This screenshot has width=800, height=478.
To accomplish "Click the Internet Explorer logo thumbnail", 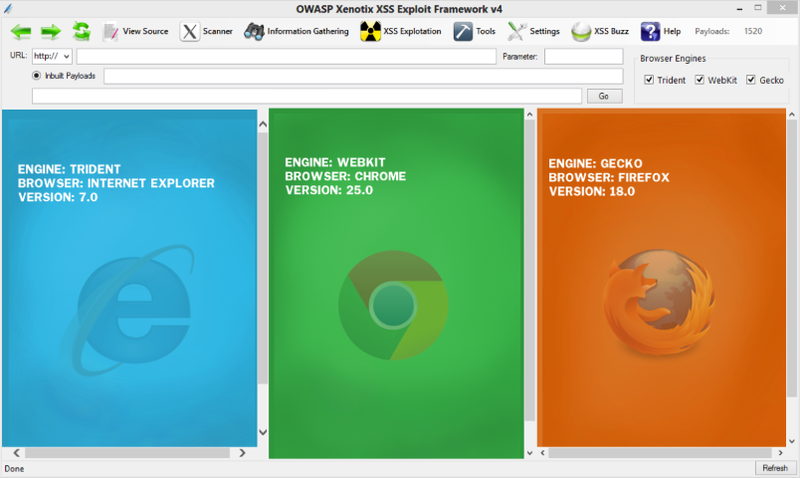I will (130, 309).
